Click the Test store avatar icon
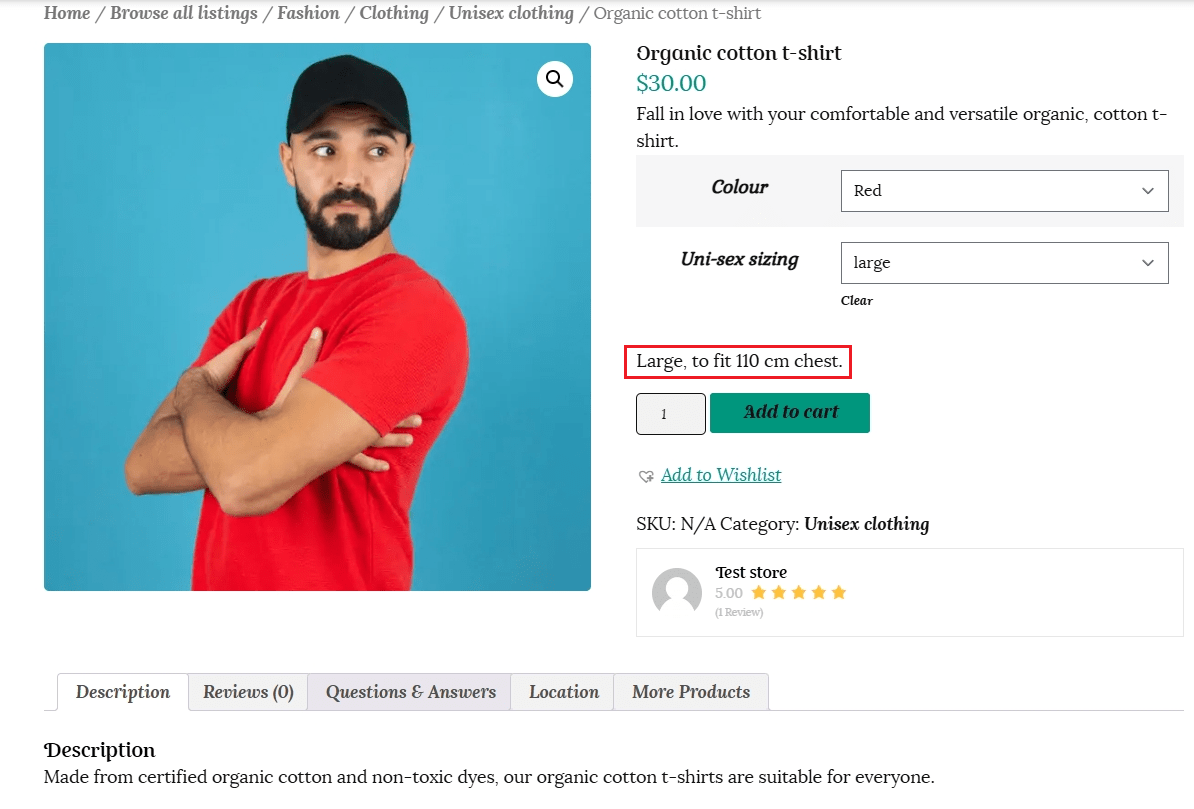1194x809 pixels. [677, 593]
